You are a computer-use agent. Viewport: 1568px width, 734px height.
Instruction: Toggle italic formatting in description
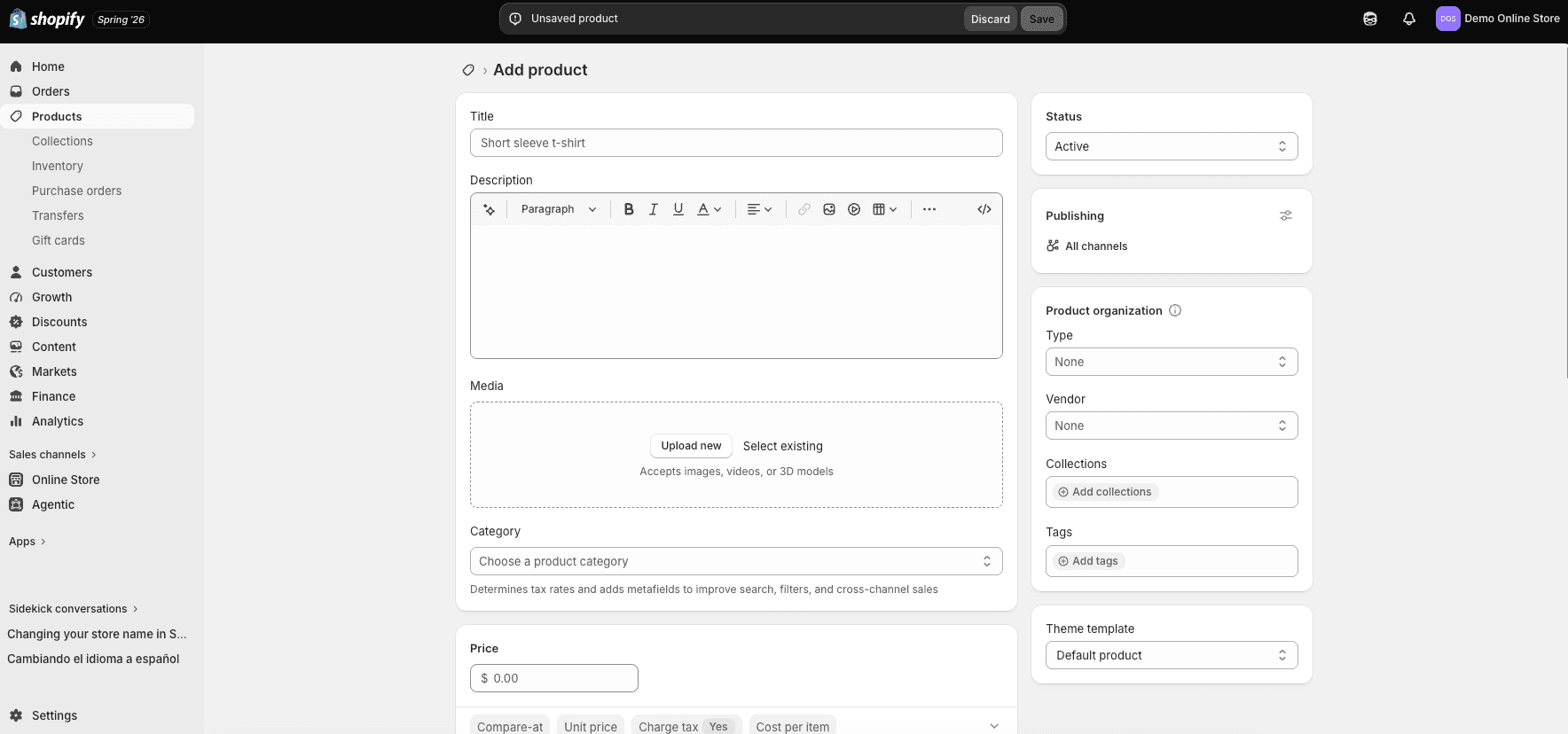coord(654,209)
